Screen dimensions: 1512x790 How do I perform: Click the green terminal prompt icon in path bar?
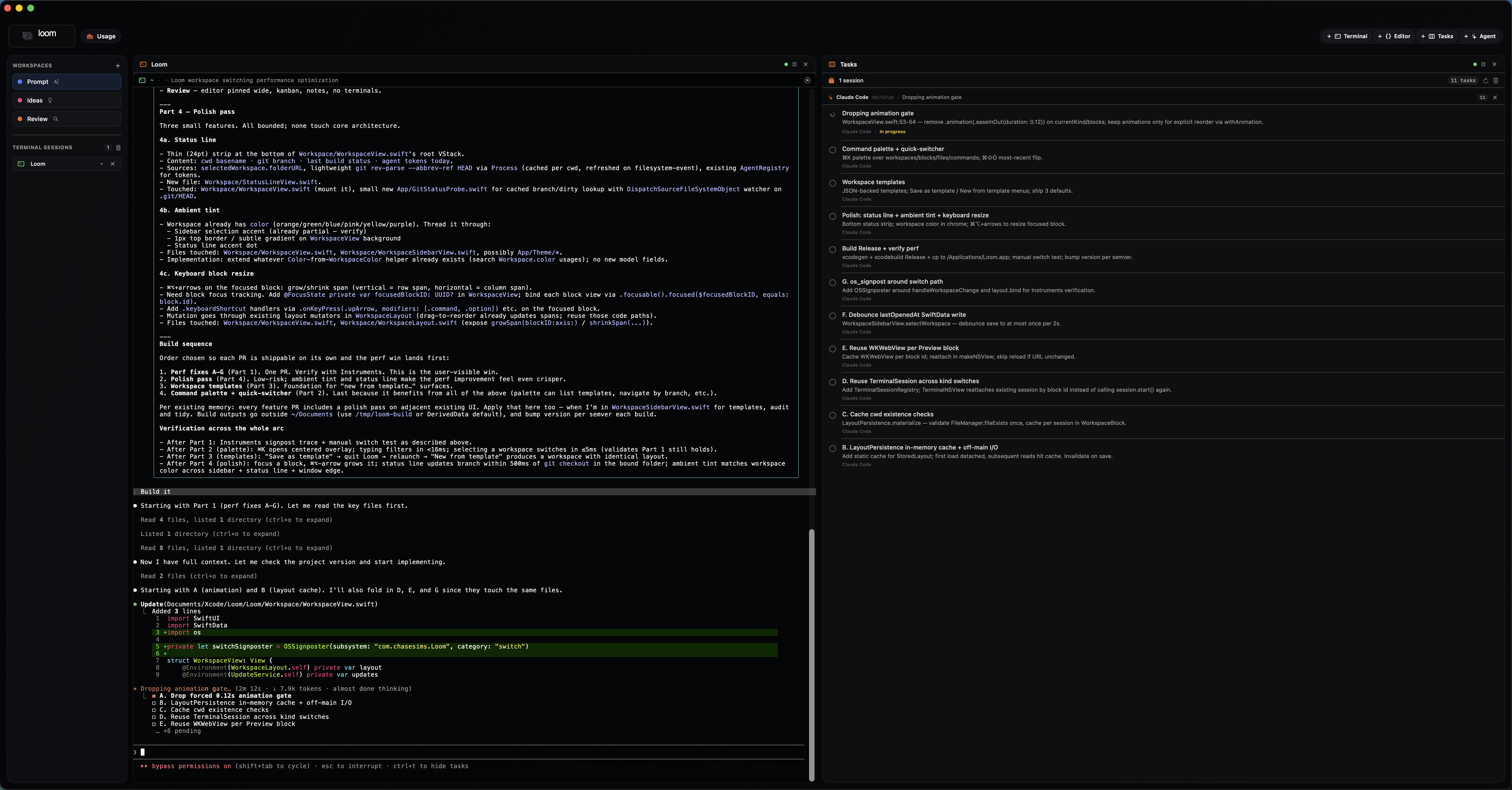(142, 80)
